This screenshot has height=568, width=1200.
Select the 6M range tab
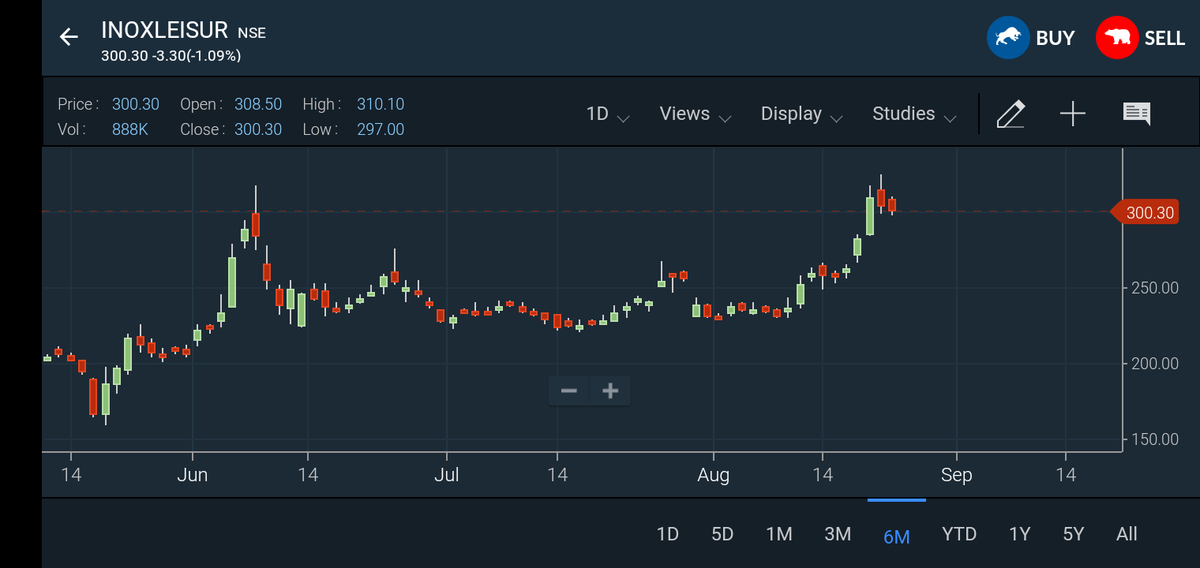[x=897, y=535]
